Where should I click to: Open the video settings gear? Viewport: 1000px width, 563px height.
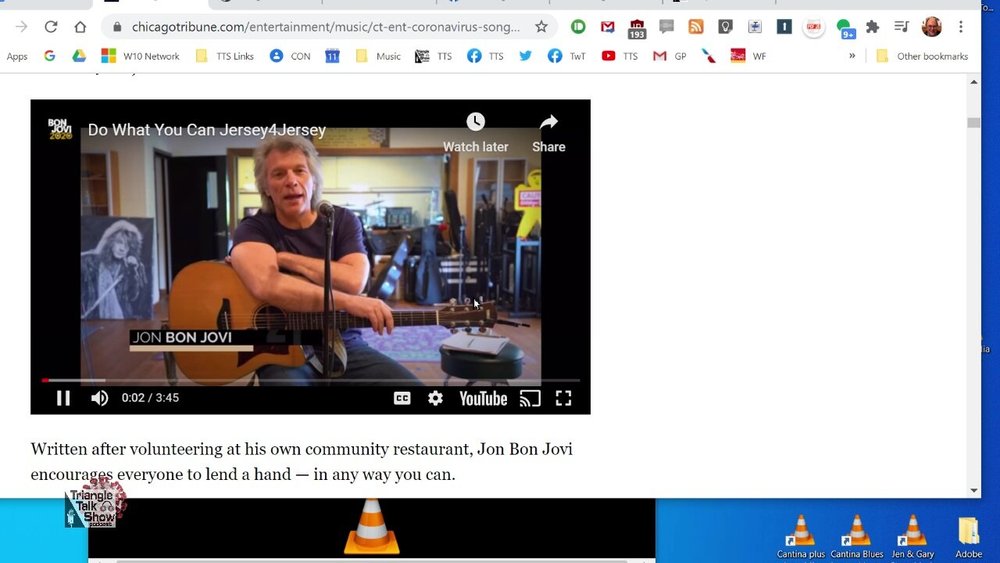[x=435, y=398]
